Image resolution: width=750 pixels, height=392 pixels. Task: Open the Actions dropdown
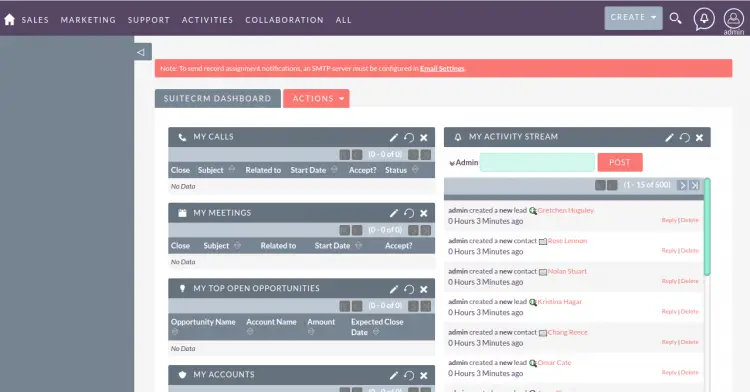(316, 98)
